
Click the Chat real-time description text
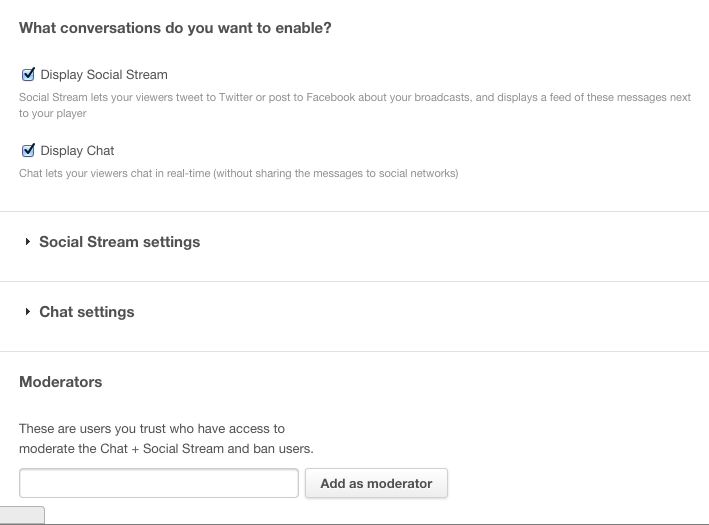coord(239,173)
